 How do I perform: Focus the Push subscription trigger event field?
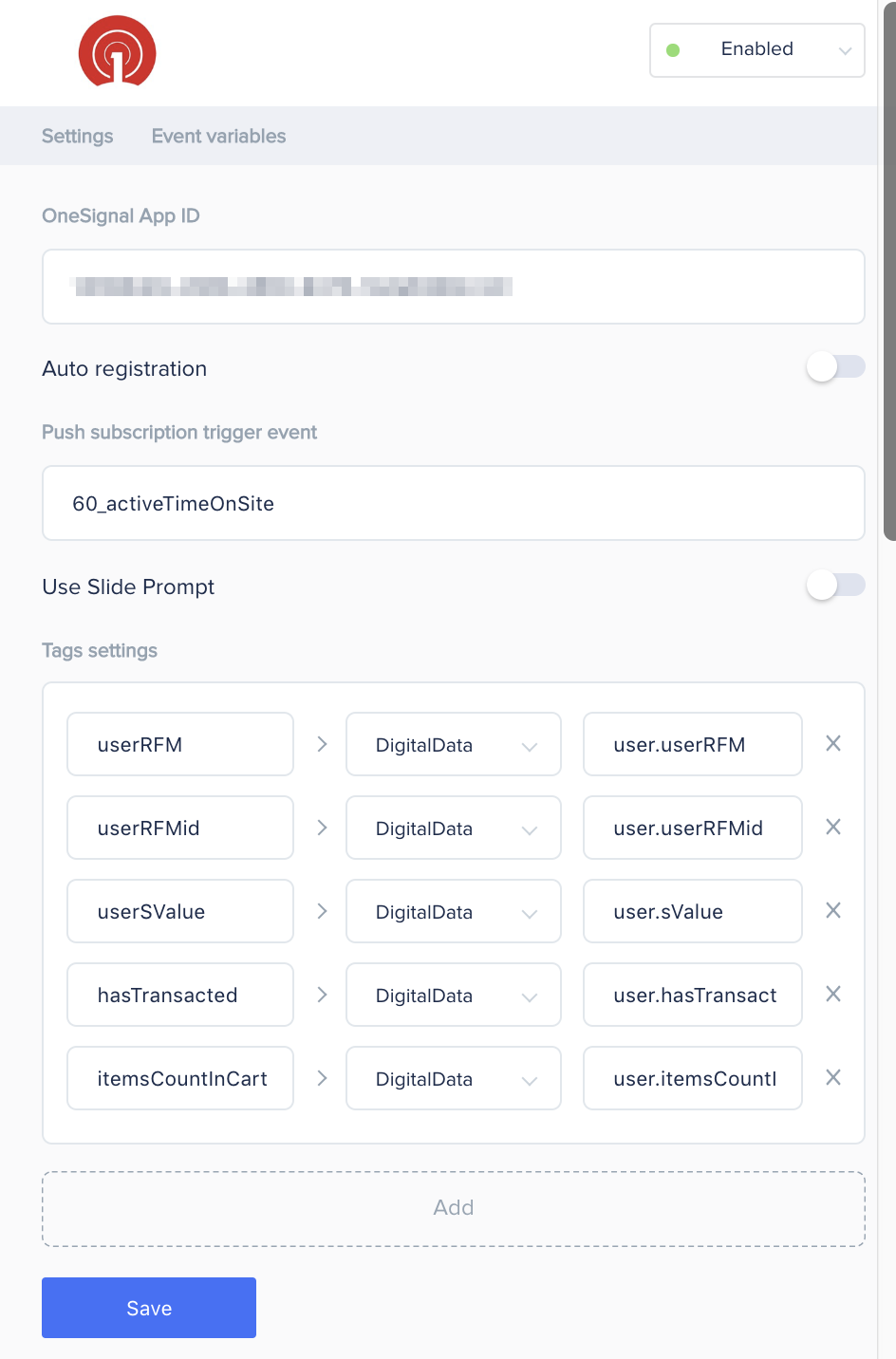tap(454, 503)
